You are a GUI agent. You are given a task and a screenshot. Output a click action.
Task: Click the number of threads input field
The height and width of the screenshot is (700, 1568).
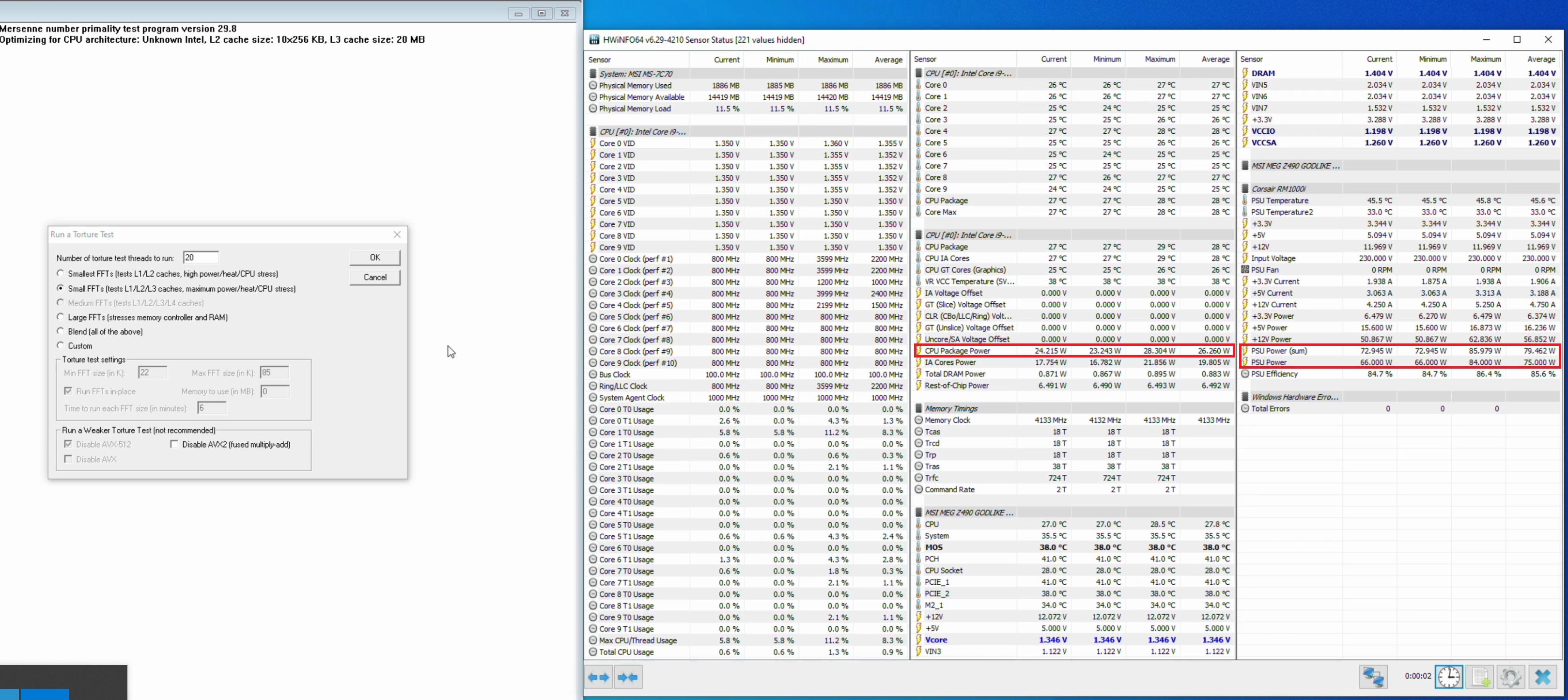(x=200, y=258)
